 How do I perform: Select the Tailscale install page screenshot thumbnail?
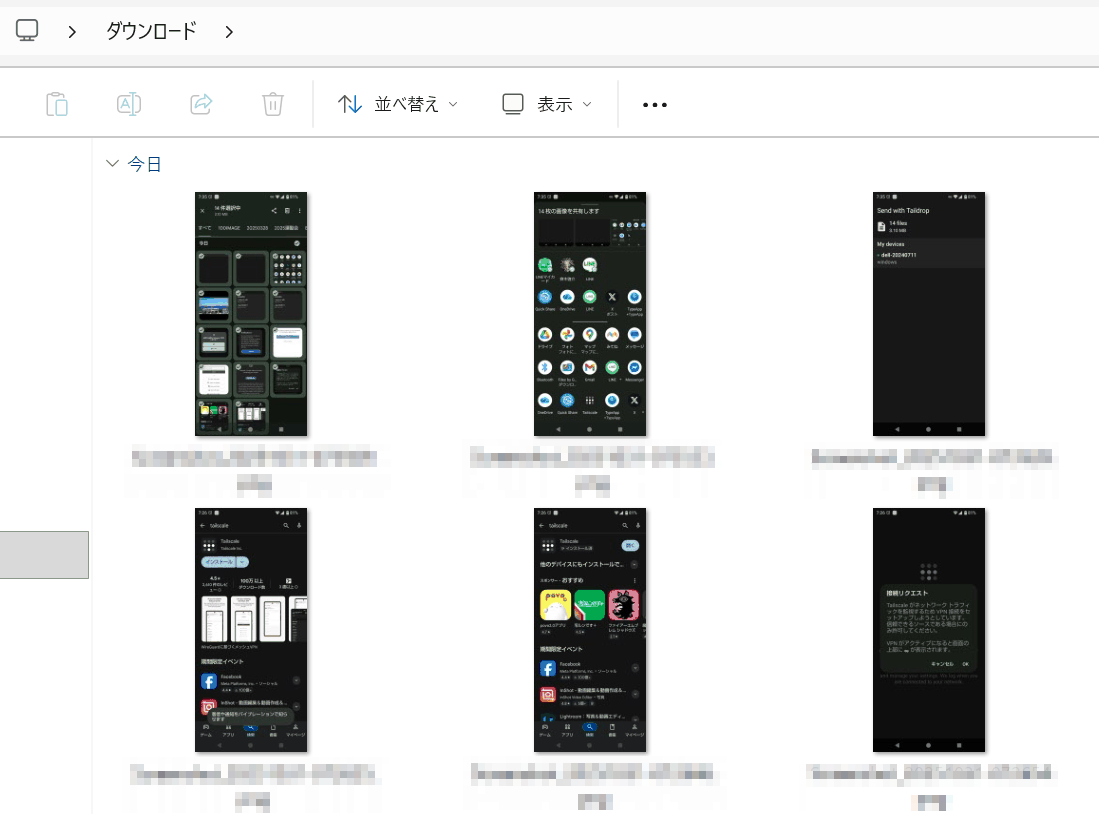tap(251, 630)
